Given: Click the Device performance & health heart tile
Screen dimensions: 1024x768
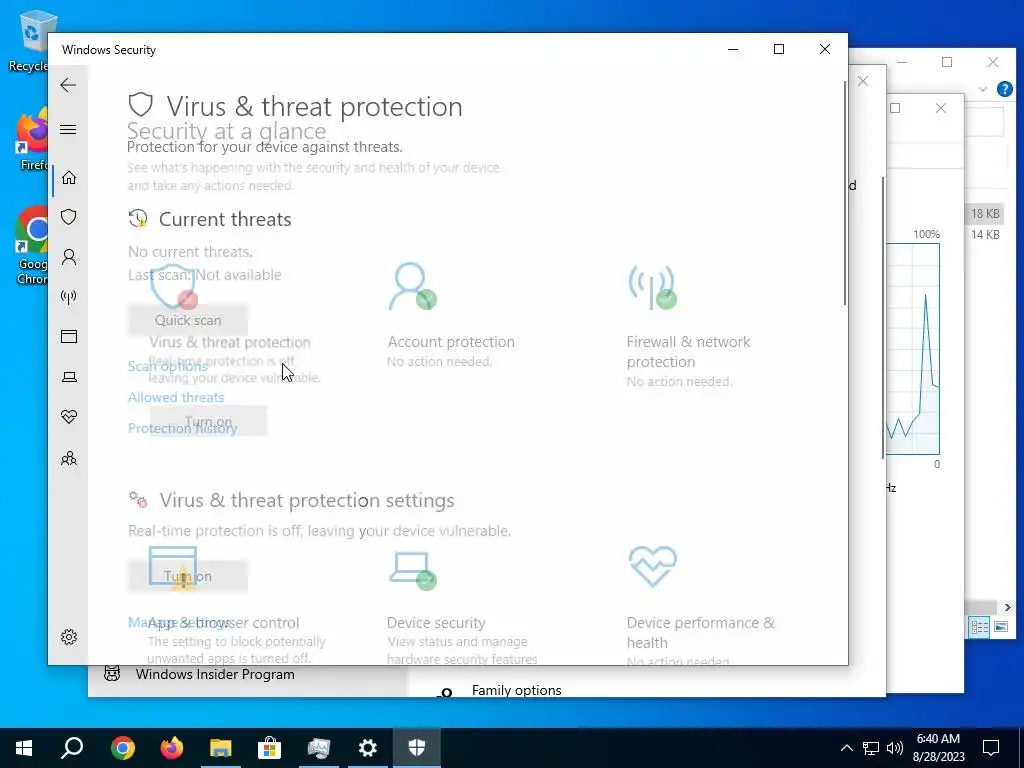Looking at the screenshot, I should pos(652,566).
